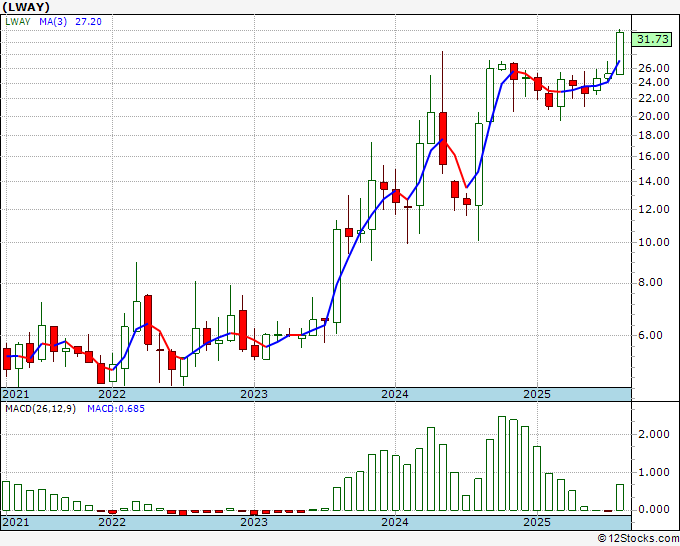This screenshot has height=546, width=680.
Task: Click the 2021 label on price chart axis
Action: coord(16,394)
